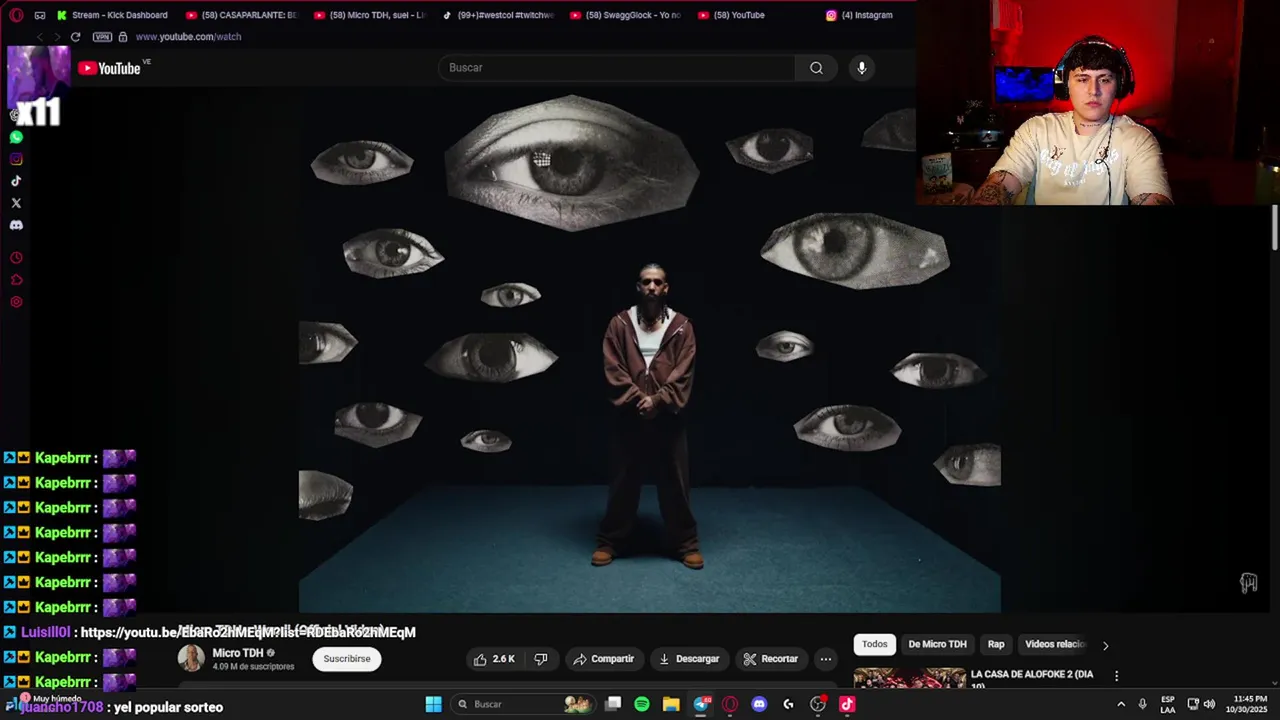The width and height of the screenshot is (1280, 720).
Task: Dislike the video with thumbs down
Action: (x=541, y=659)
